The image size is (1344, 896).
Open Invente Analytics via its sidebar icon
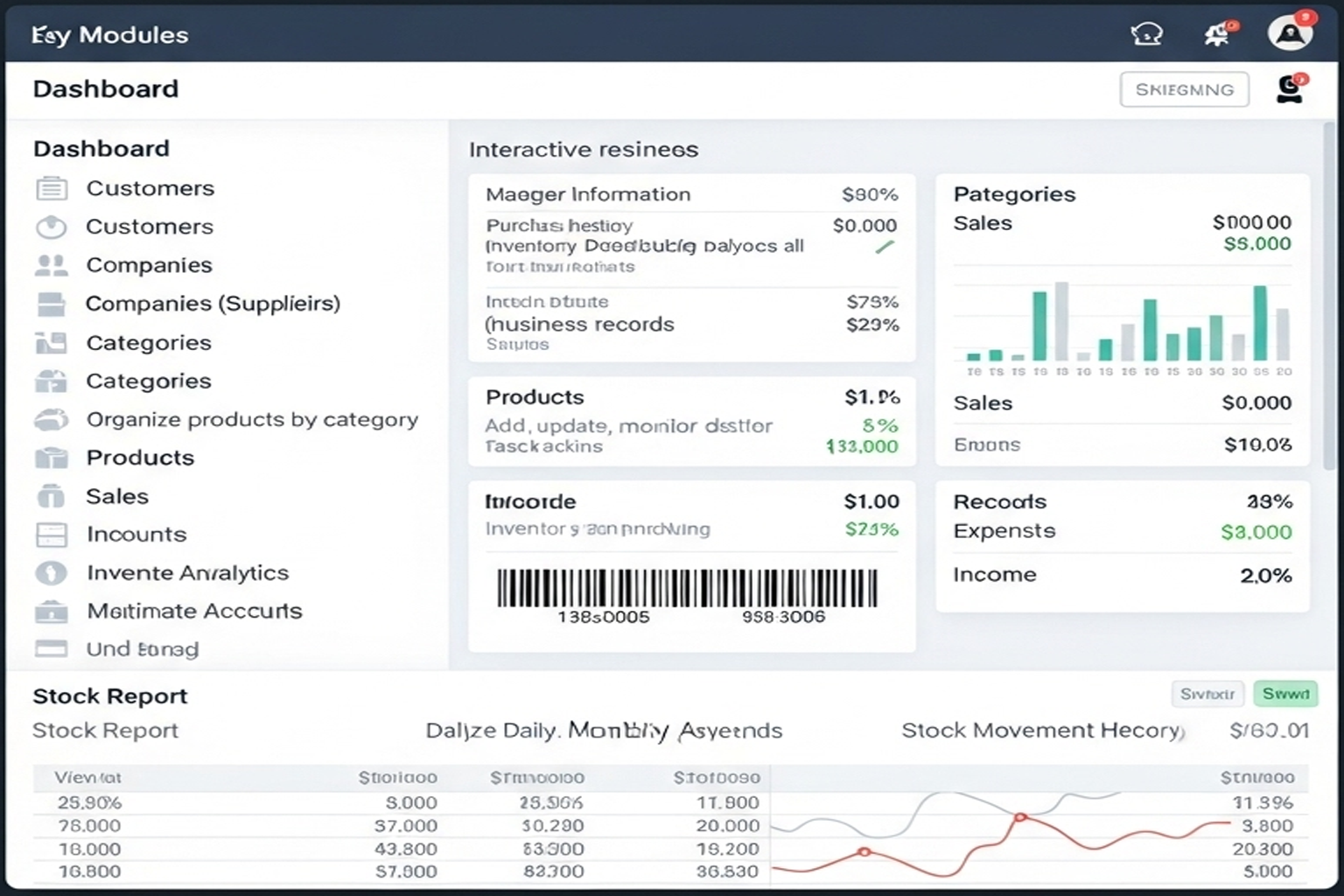pyautogui.click(x=52, y=573)
